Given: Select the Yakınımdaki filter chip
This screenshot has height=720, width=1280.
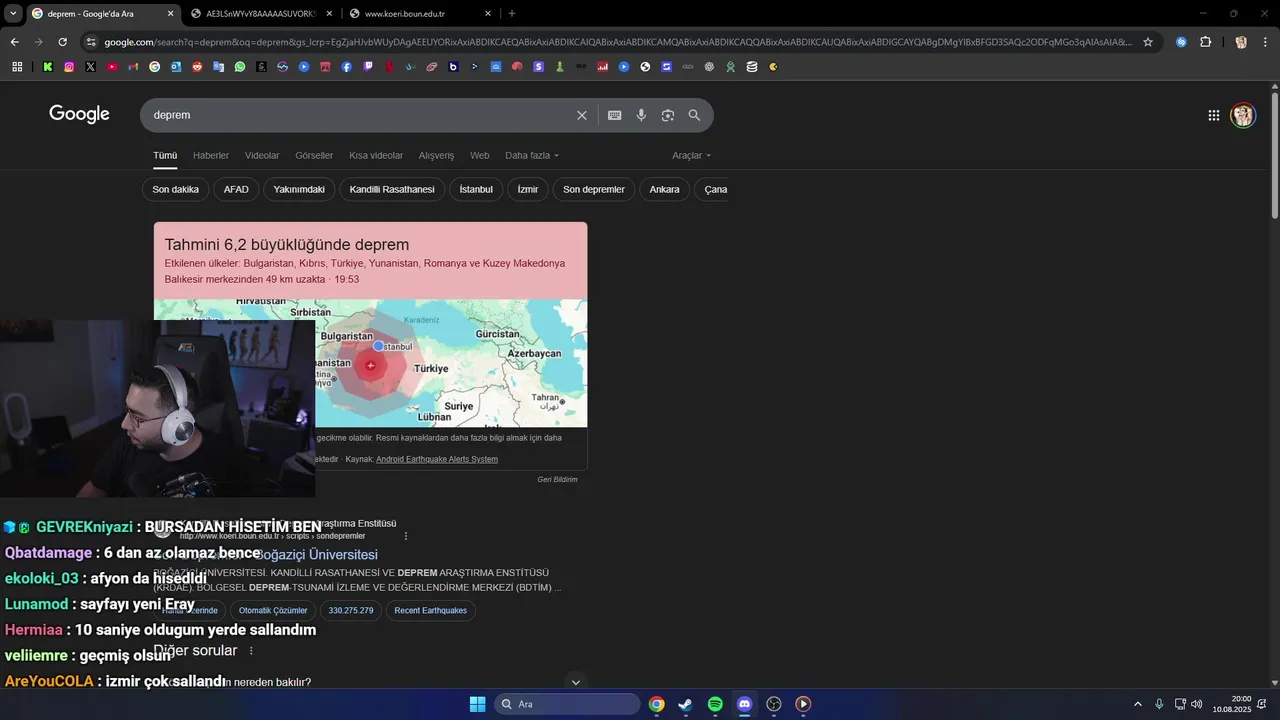Looking at the screenshot, I should (299, 189).
